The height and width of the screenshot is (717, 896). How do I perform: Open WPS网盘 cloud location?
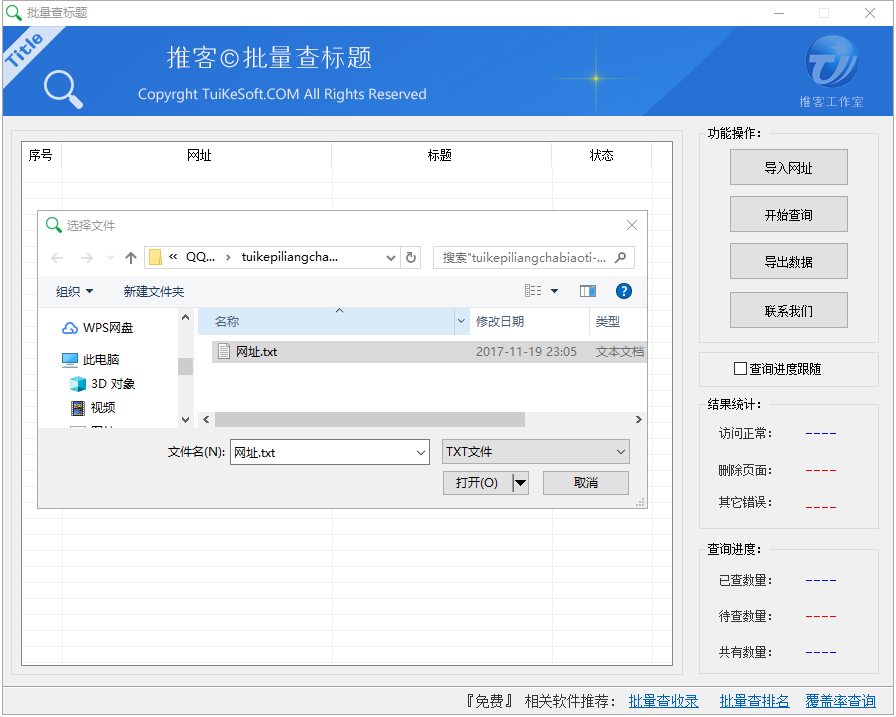[x=97, y=328]
